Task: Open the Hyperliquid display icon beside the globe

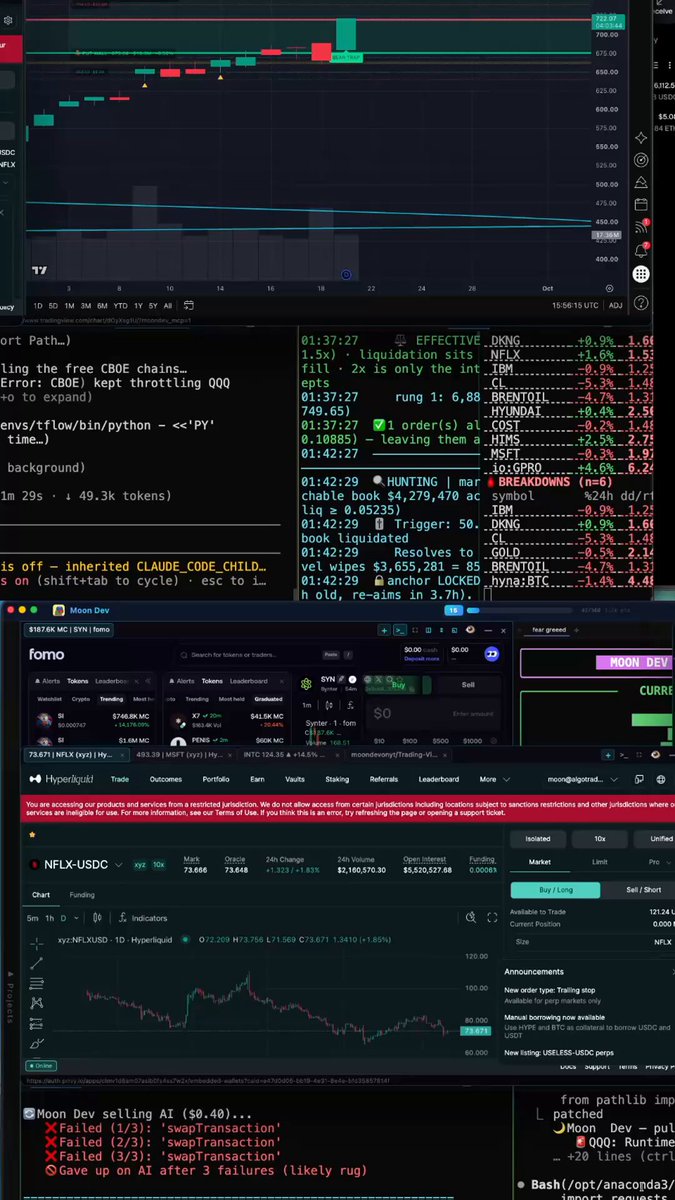Action: point(637,779)
